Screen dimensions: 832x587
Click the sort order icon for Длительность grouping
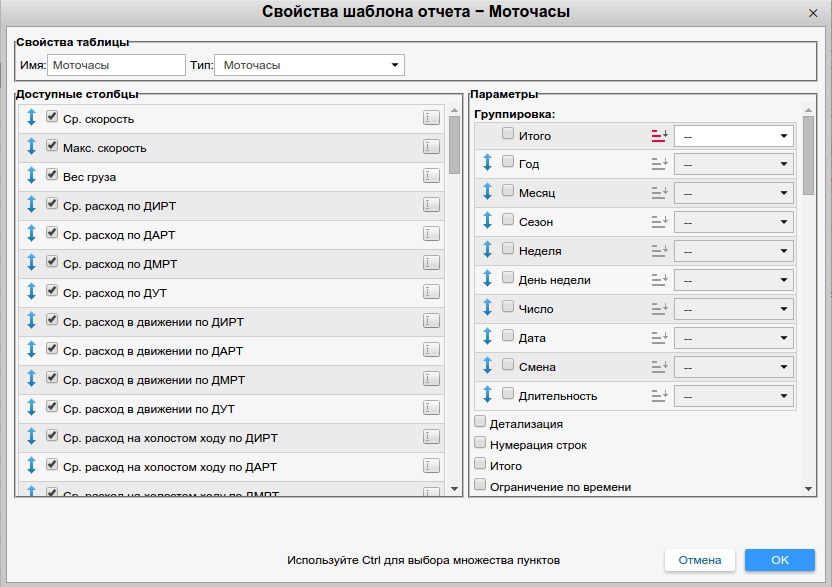[x=659, y=396]
